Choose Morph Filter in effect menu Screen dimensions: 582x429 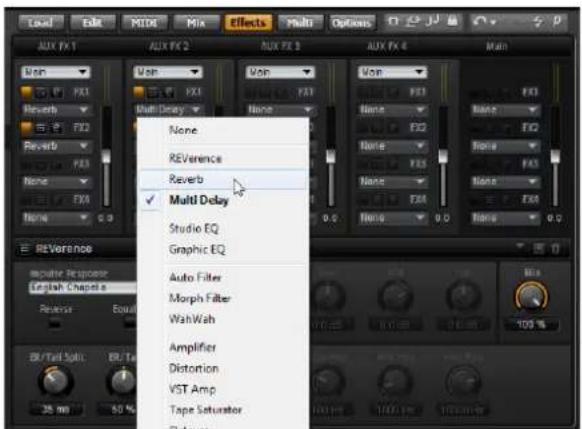point(223,298)
